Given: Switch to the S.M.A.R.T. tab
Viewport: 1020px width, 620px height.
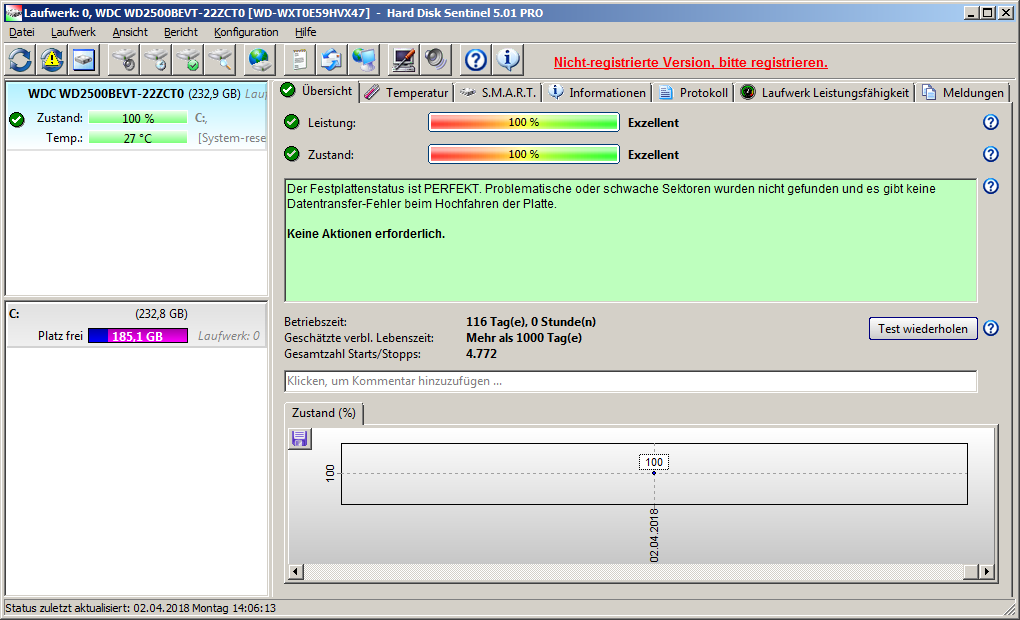Looking at the screenshot, I should [498, 92].
